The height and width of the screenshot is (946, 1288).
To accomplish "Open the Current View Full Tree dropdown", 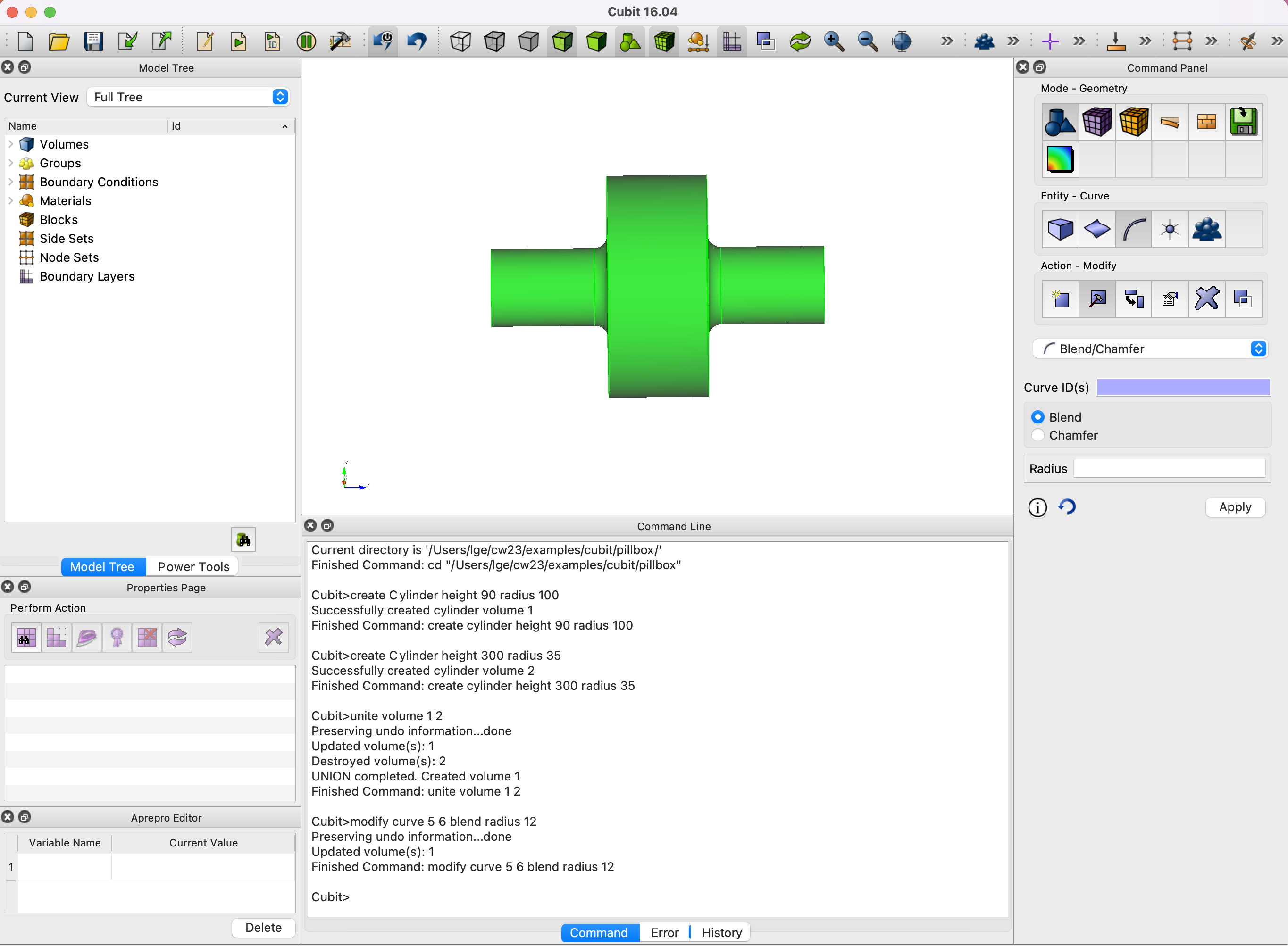I will click(x=188, y=97).
